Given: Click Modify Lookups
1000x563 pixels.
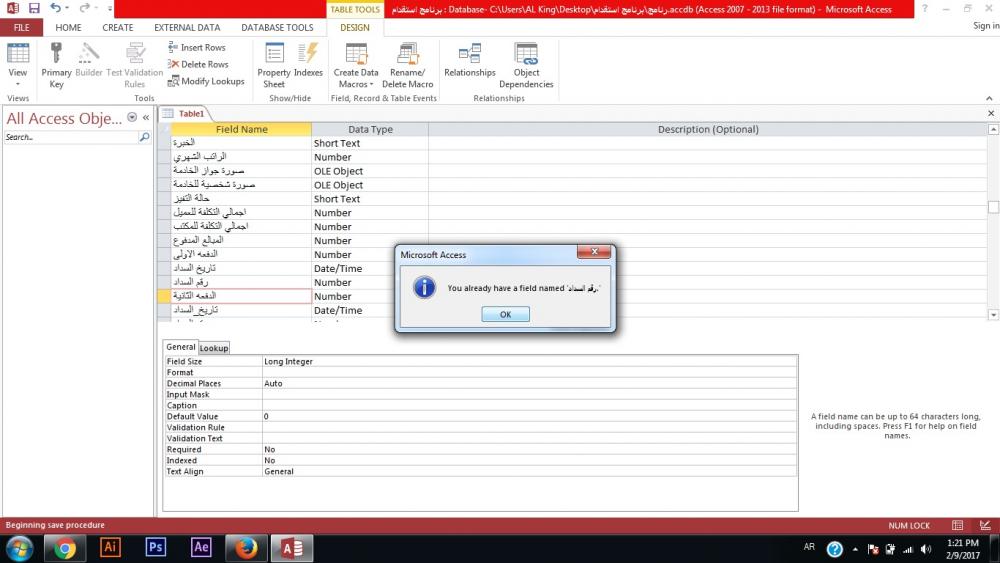Looking at the screenshot, I should [x=206, y=81].
